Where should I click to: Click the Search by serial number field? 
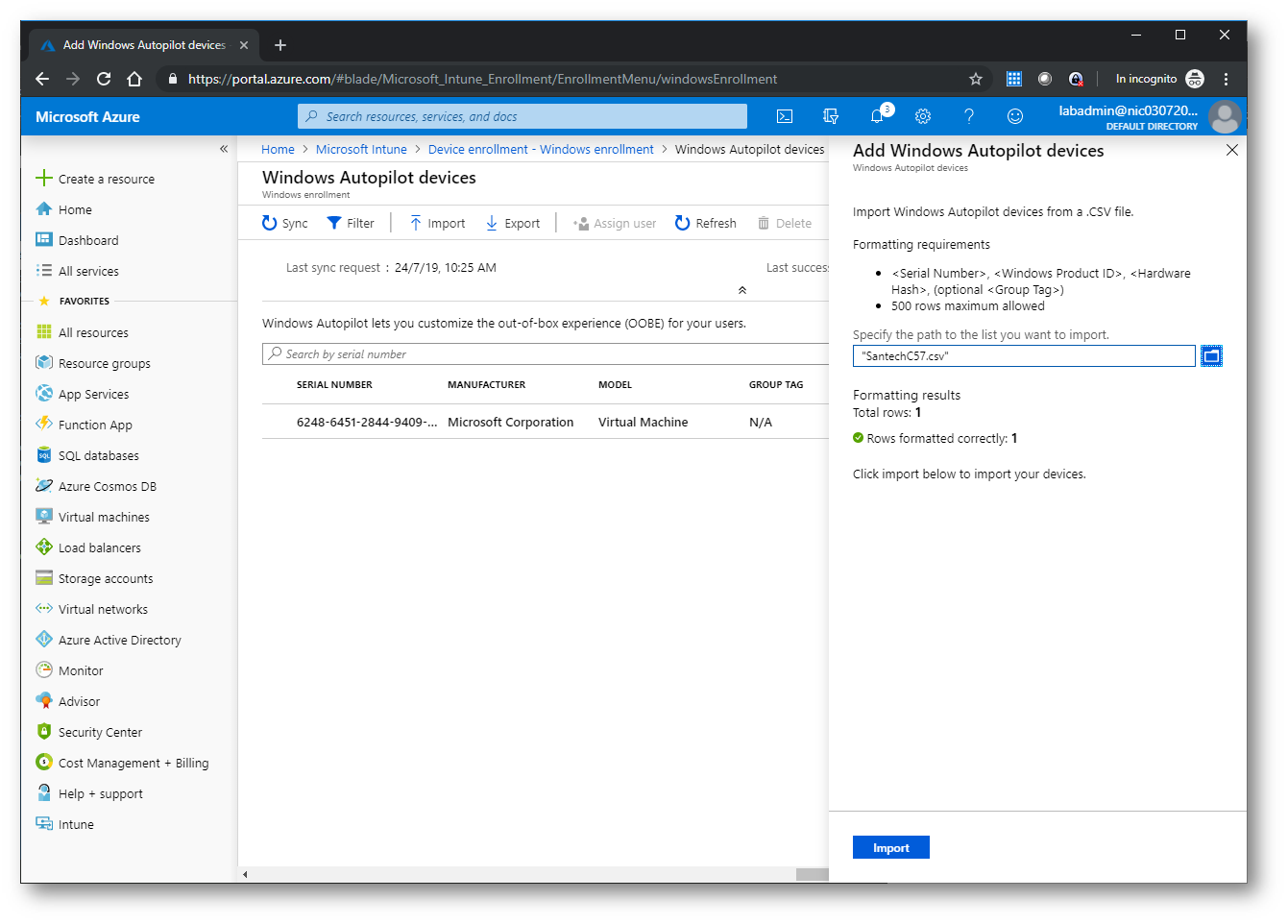point(546,353)
